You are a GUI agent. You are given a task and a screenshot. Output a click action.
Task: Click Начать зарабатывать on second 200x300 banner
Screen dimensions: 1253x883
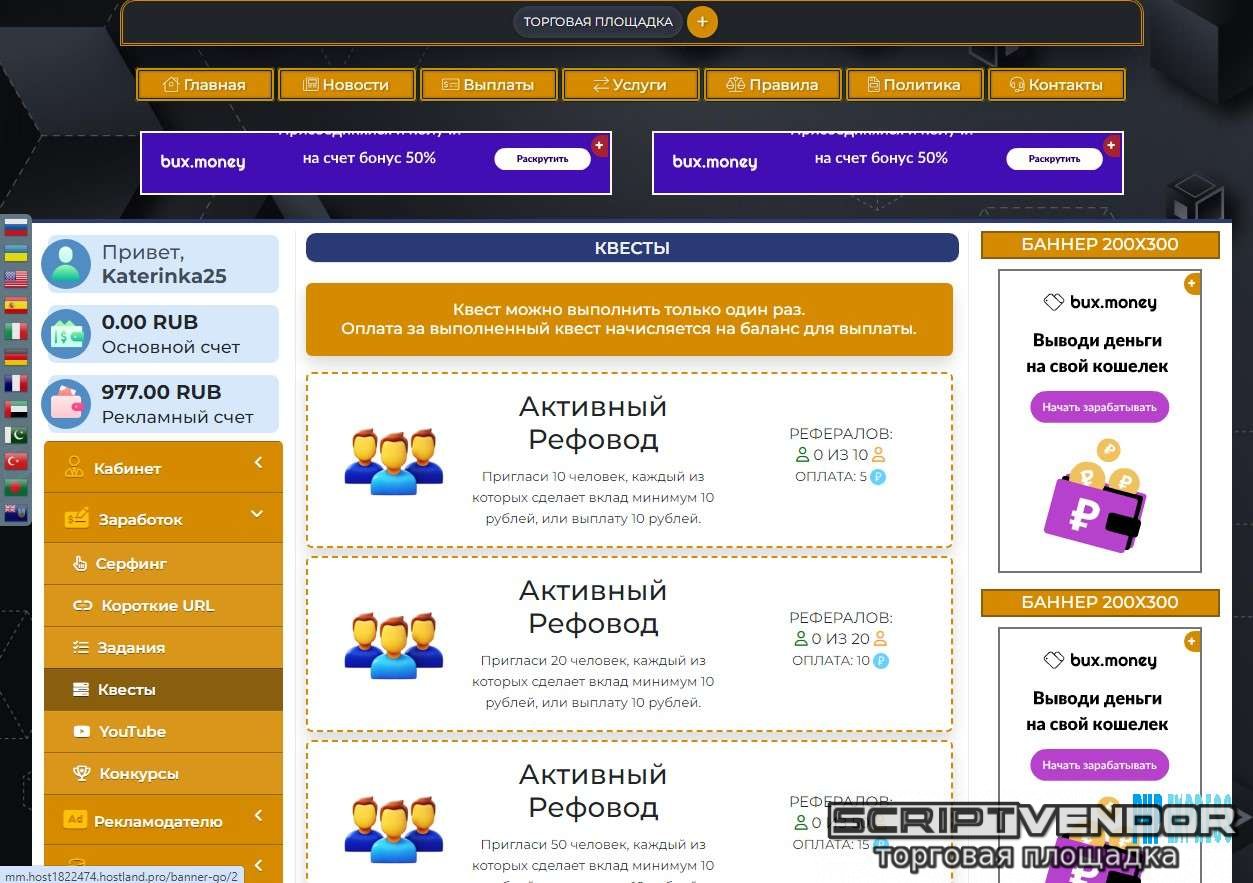pos(1099,765)
